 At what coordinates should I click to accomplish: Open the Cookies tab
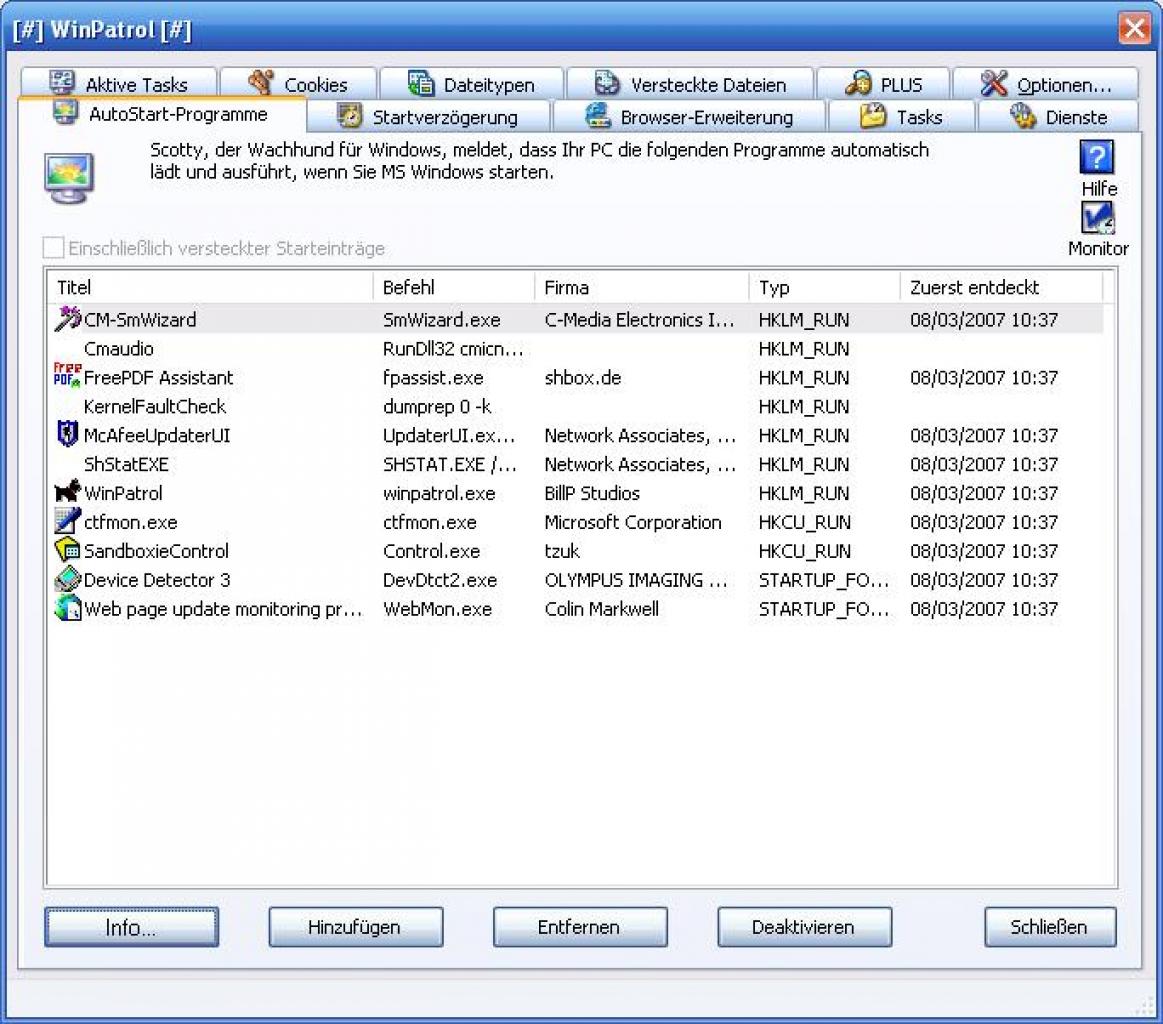click(298, 84)
